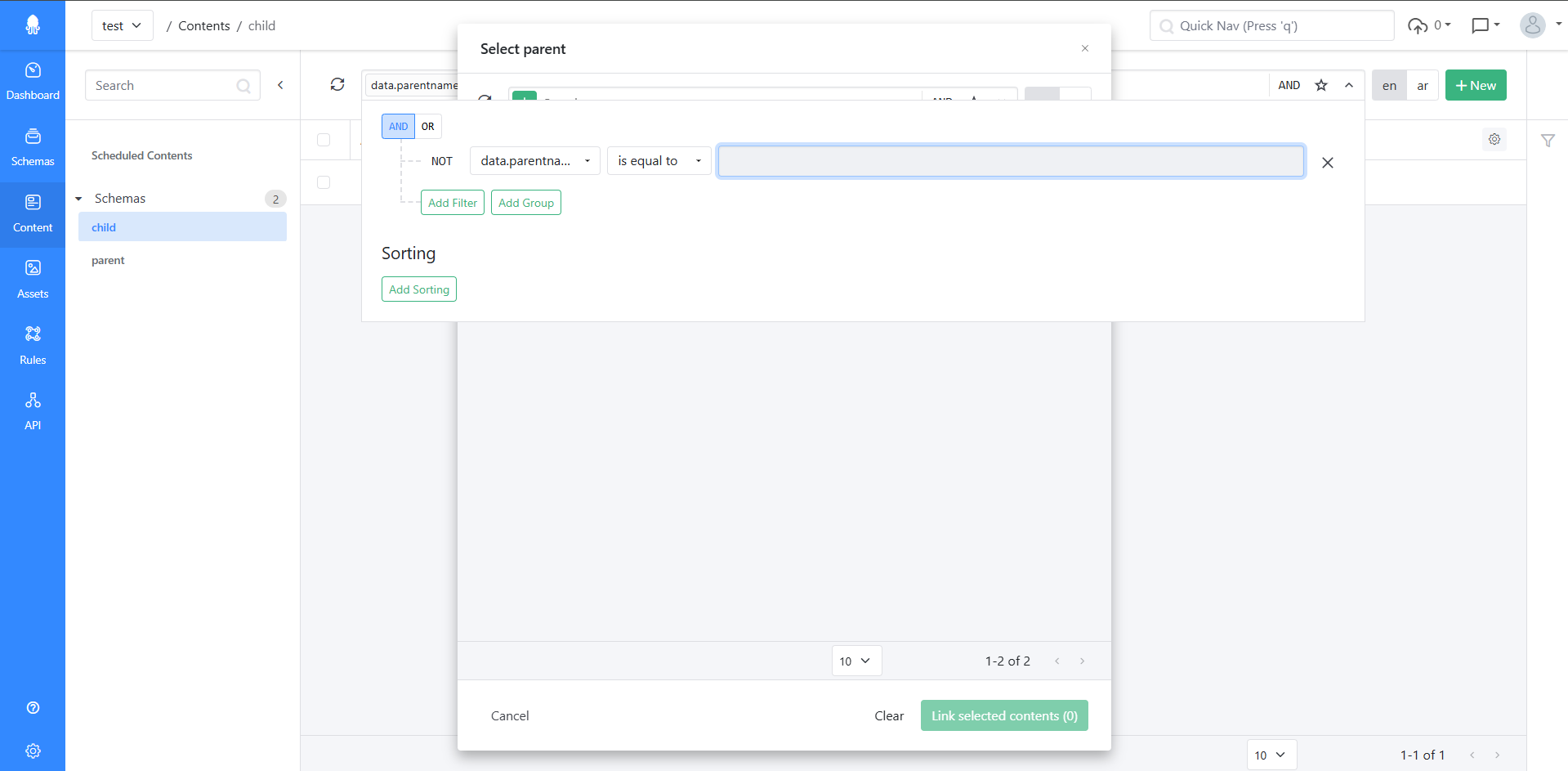Open the Rules section

click(33, 345)
